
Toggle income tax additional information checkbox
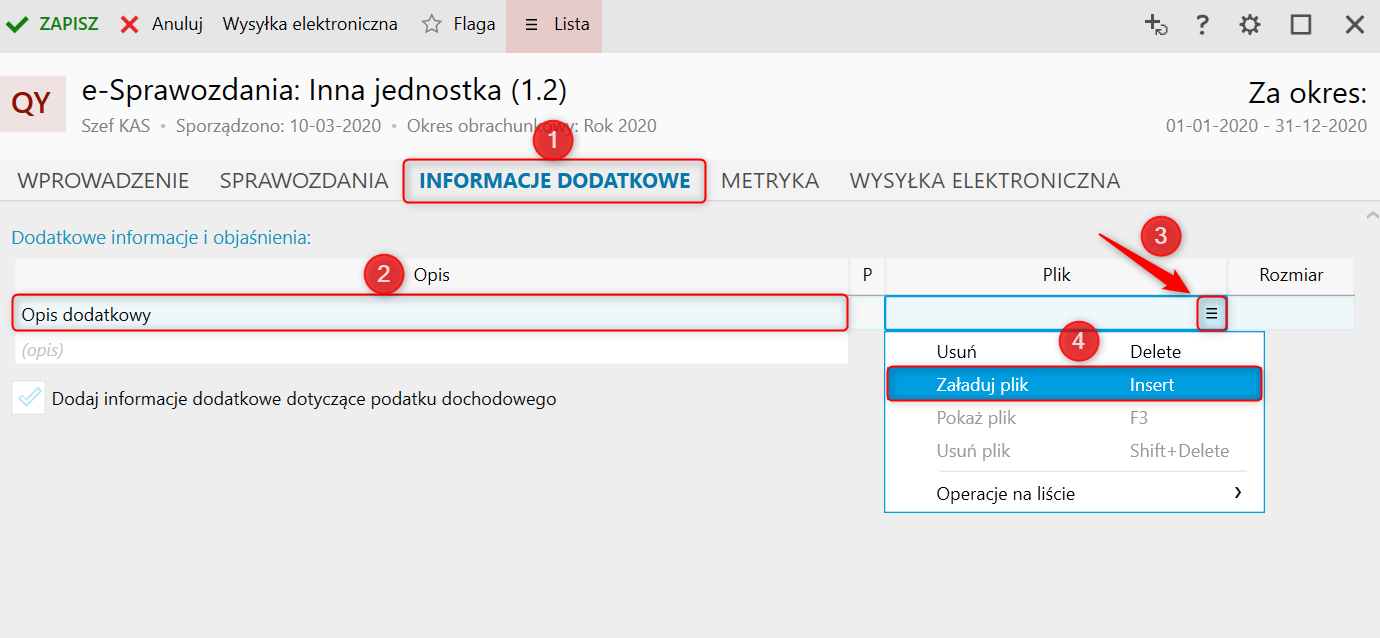pyautogui.click(x=29, y=398)
